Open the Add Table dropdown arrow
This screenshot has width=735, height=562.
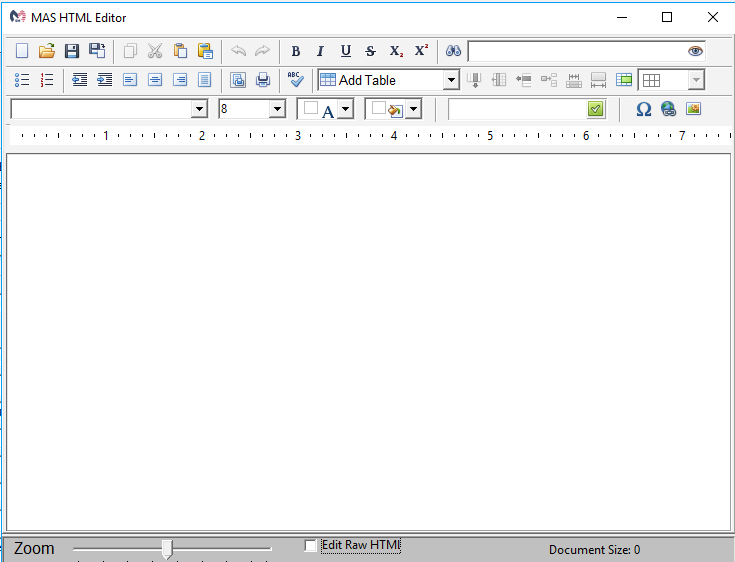pyautogui.click(x=451, y=80)
